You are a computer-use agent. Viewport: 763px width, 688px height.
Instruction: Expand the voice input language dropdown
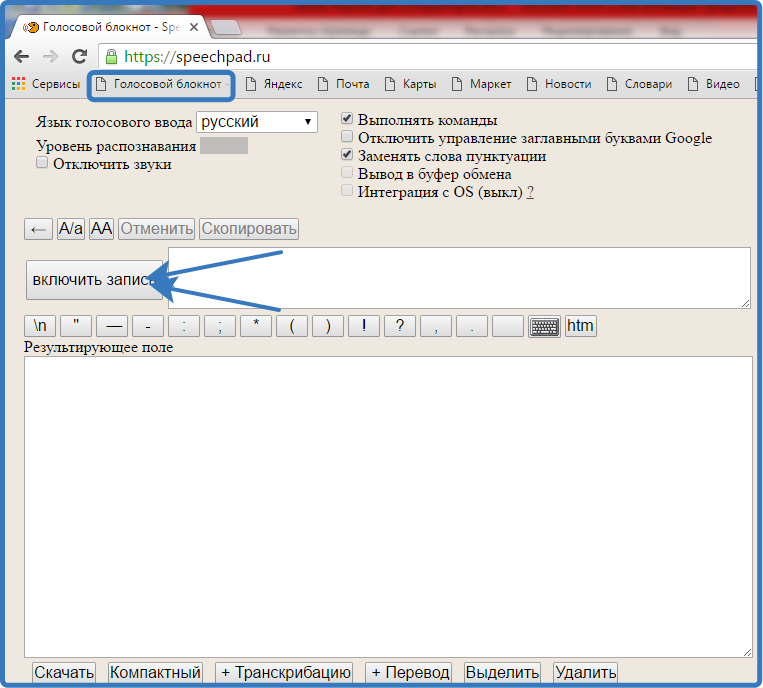click(x=257, y=122)
